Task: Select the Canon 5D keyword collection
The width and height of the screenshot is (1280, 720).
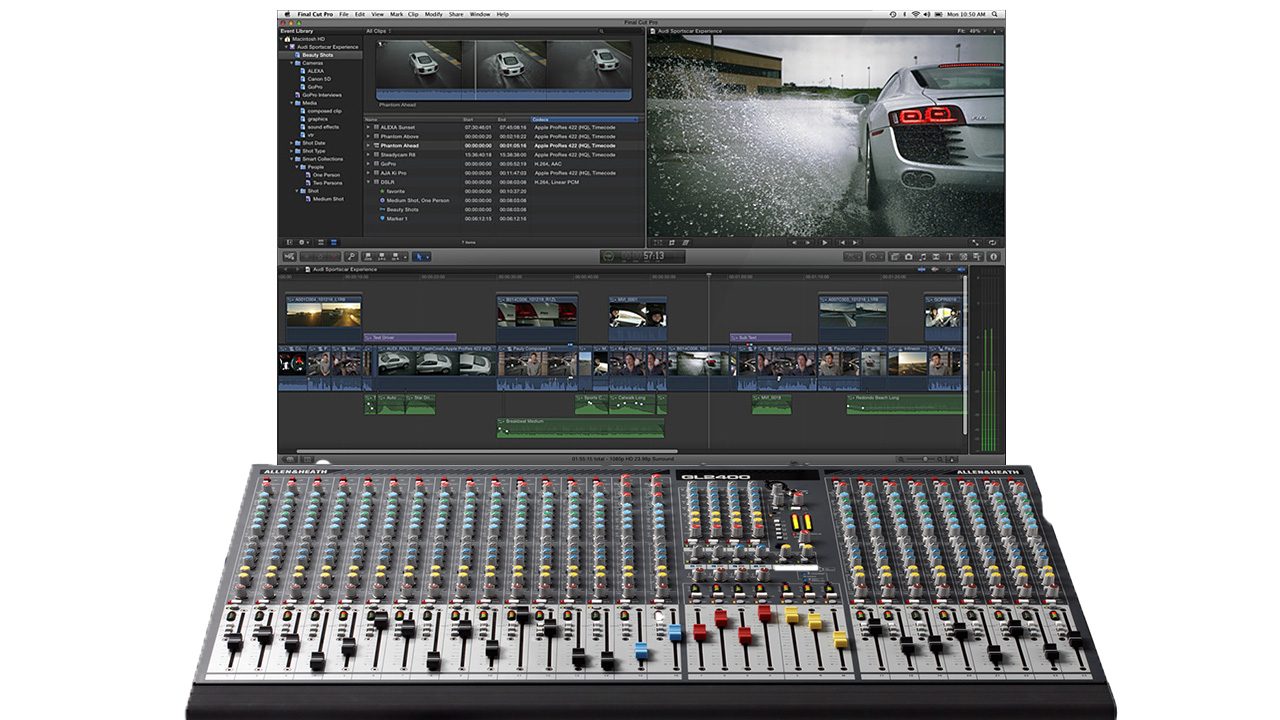Action: 318,79
